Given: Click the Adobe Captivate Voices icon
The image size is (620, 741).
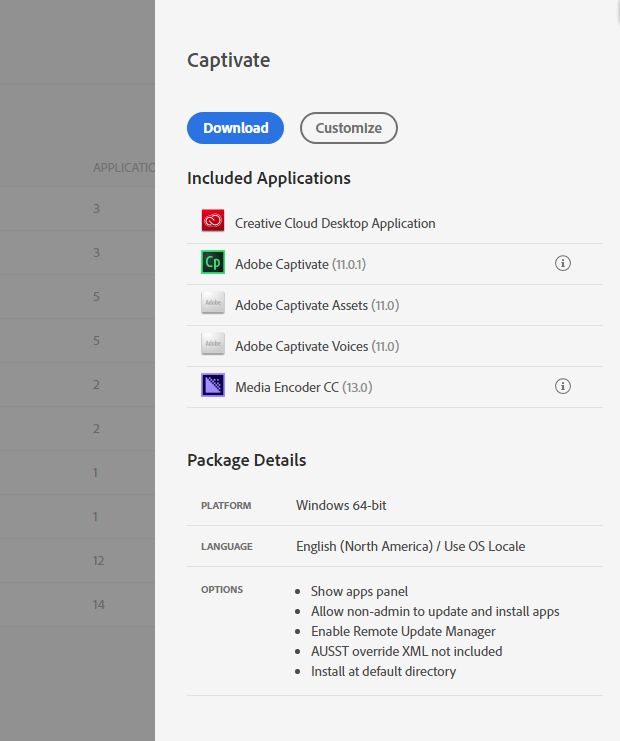Looking at the screenshot, I should pyautogui.click(x=212, y=345).
